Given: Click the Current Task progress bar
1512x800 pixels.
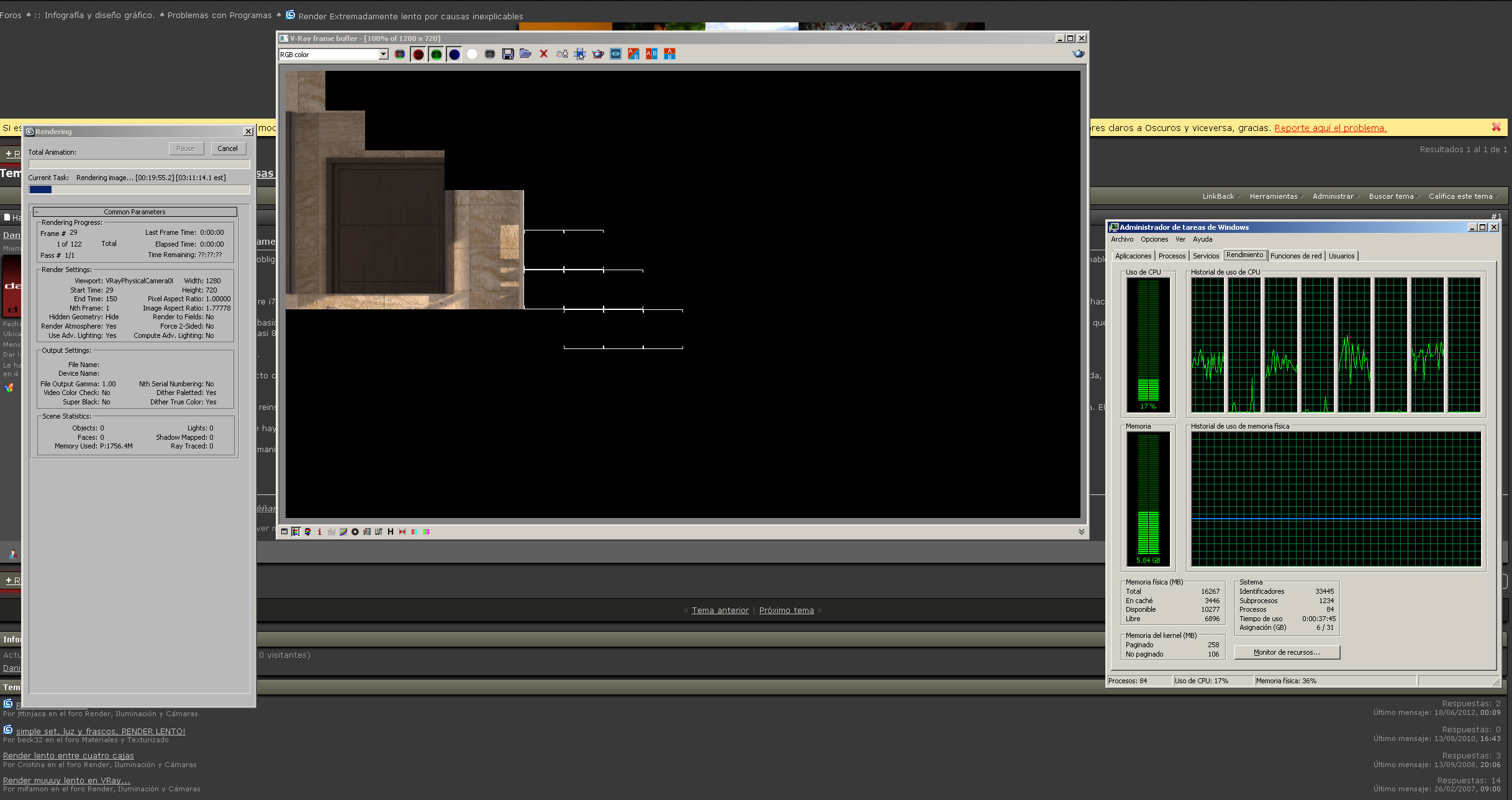Looking at the screenshot, I should (139, 189).
